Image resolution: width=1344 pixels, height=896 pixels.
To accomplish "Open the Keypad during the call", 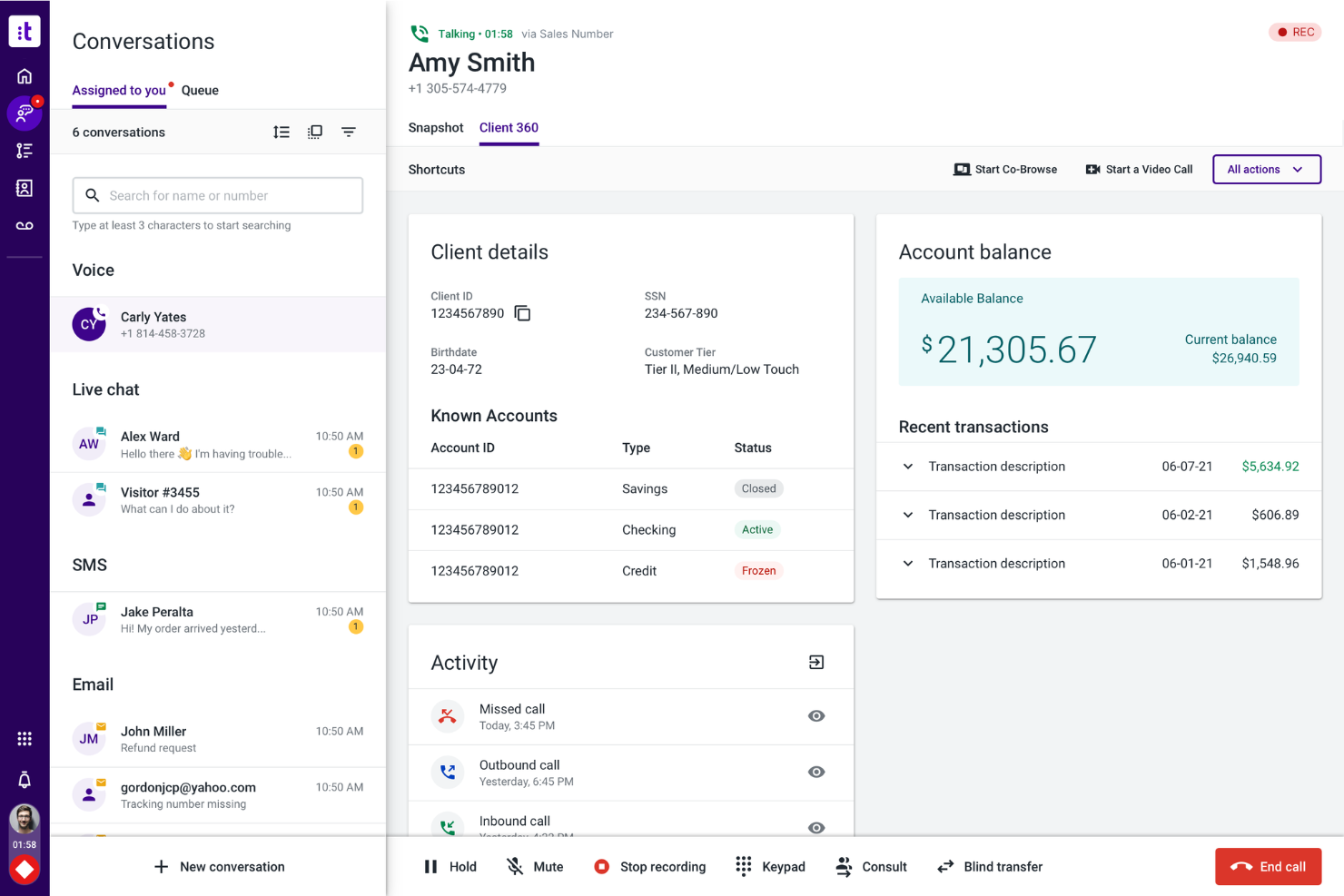I will tap(769, 866).
